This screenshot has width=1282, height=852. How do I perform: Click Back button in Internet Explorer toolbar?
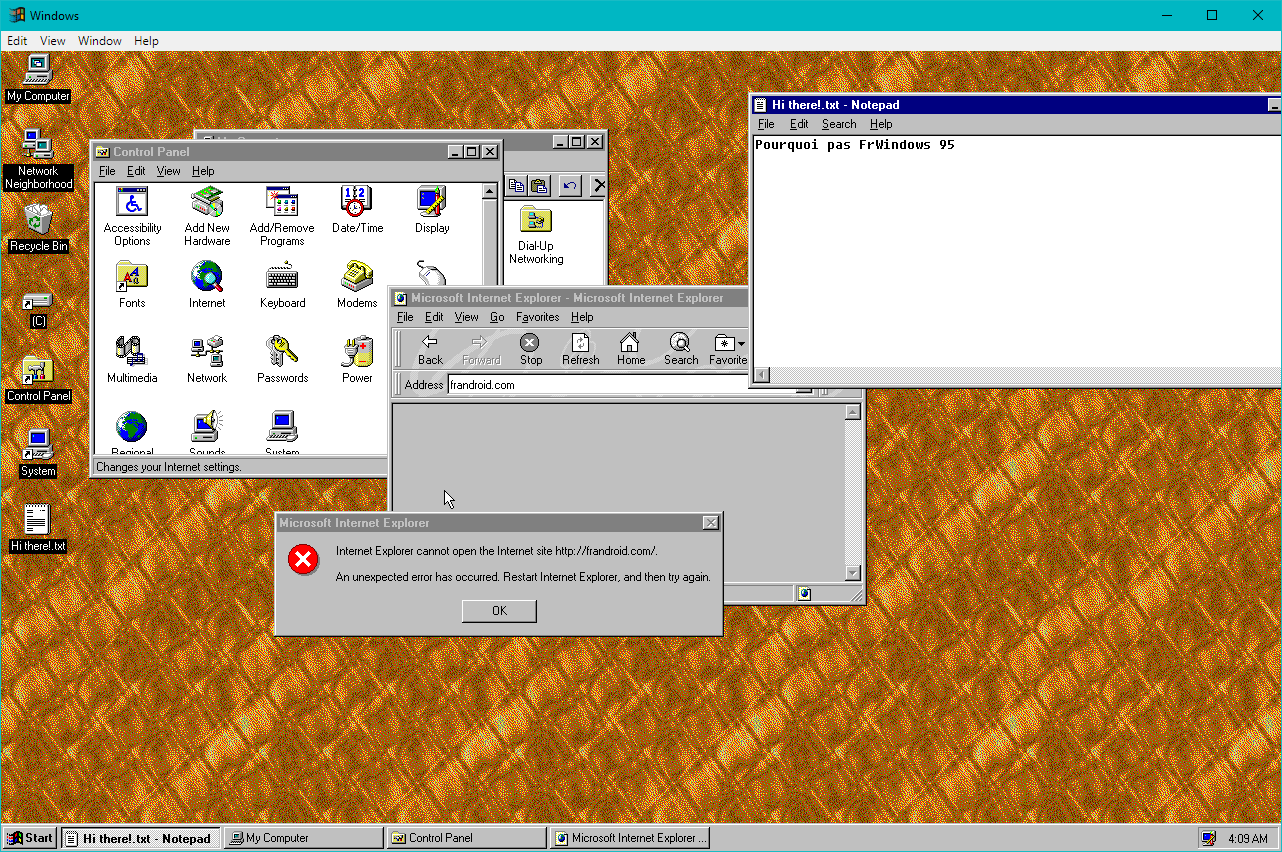tap(430, 349)
